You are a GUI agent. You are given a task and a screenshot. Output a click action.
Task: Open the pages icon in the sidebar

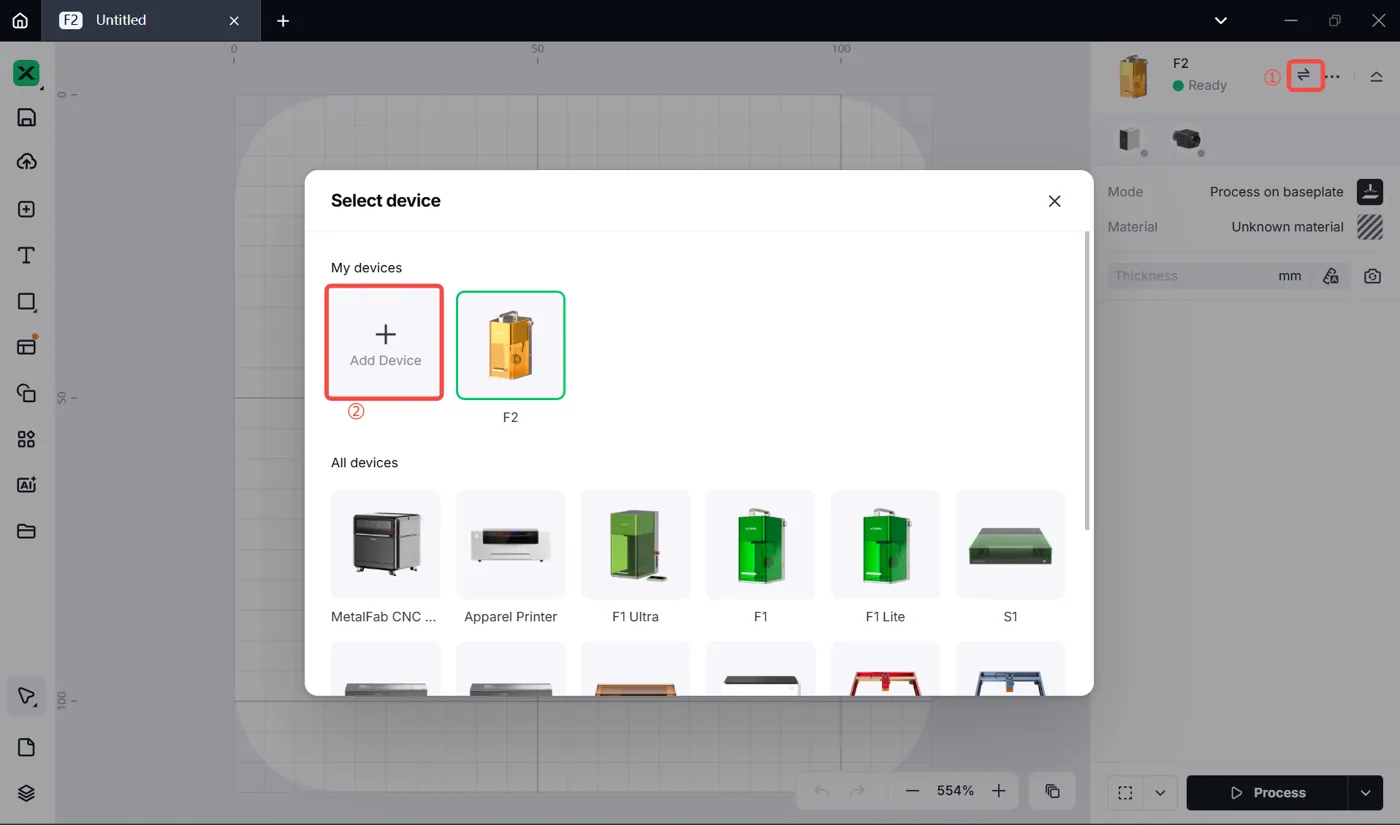click(x=27, y=747)
